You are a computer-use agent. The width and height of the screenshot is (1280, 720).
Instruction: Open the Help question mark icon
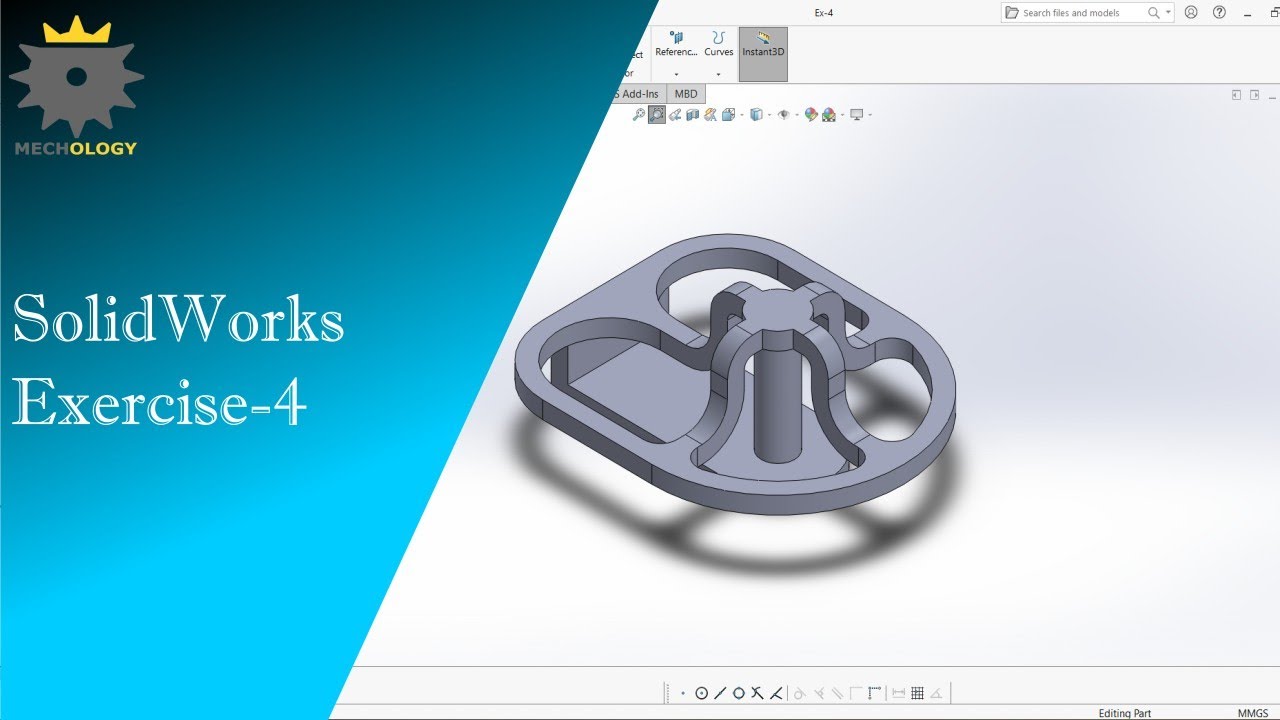[1219, 12]
